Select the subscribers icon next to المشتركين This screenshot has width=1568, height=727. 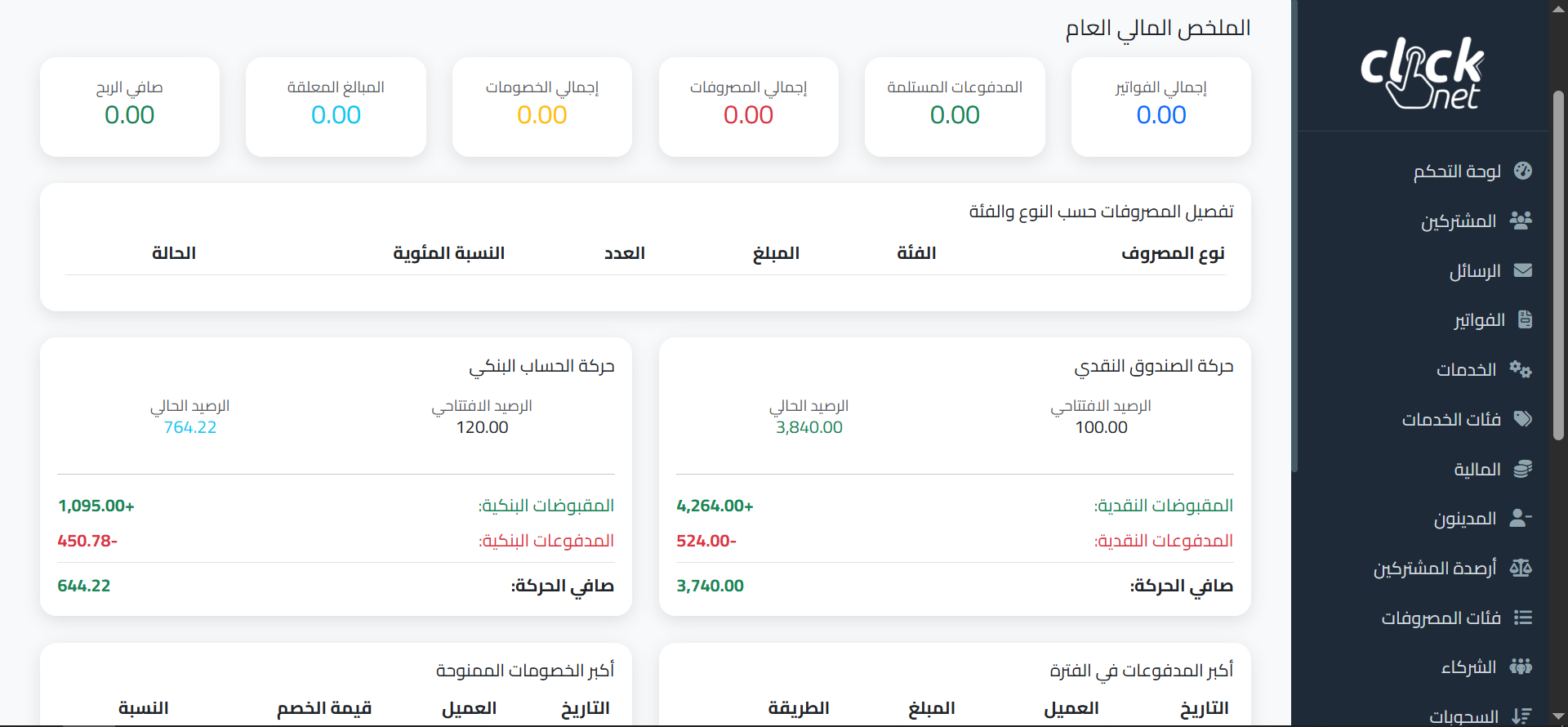coord(1521,221)
